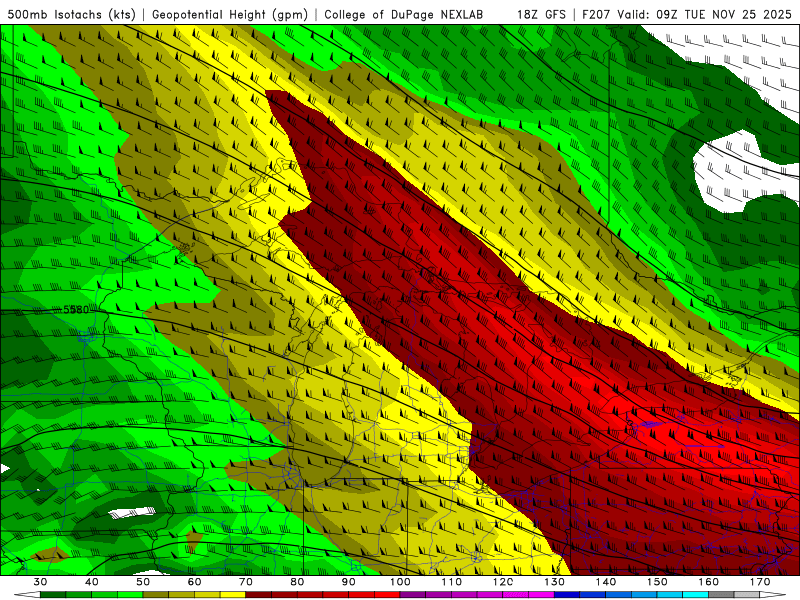Click the '140' value on the color scale

point(606,582)
